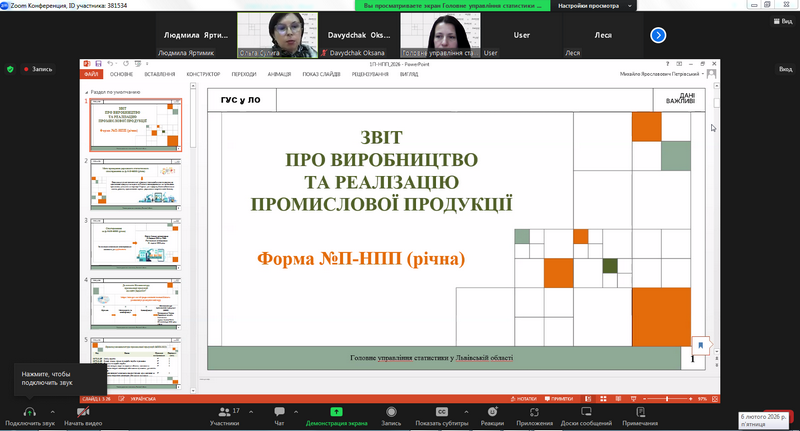Image resolution: width=800 pixels, height=431 pixels.
Task: Open the Undo history dropdown arrow
Action: point(116,64)
